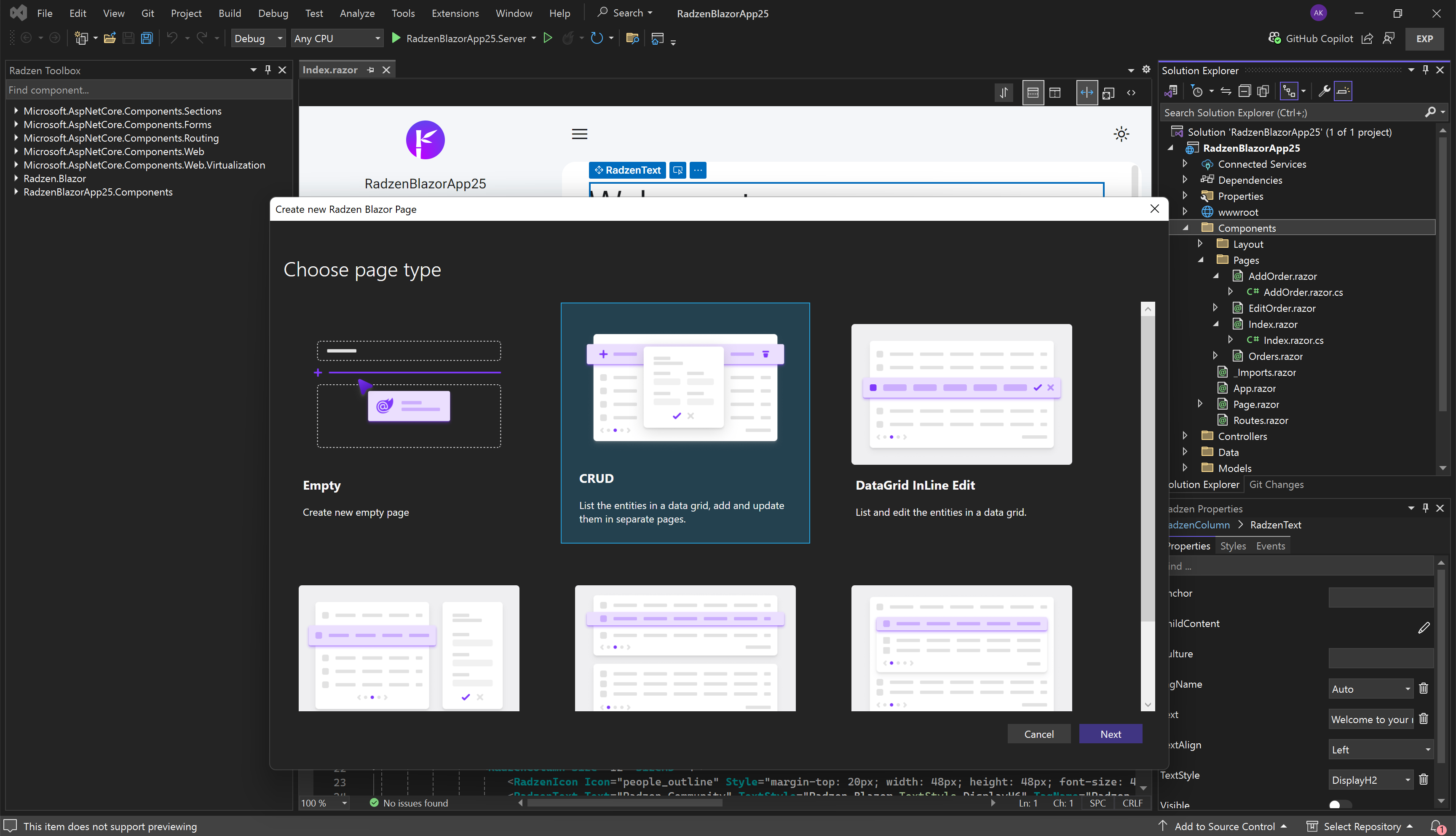Screen dimensions: 1456x836
Task: Select the DataGrid InLine Edit page type
Action: 961,423
